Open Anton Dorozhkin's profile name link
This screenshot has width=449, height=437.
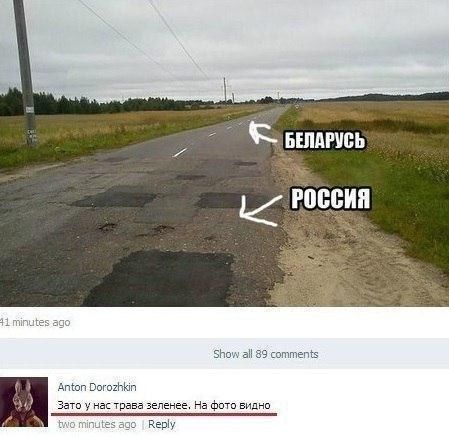tap(97, 387)
